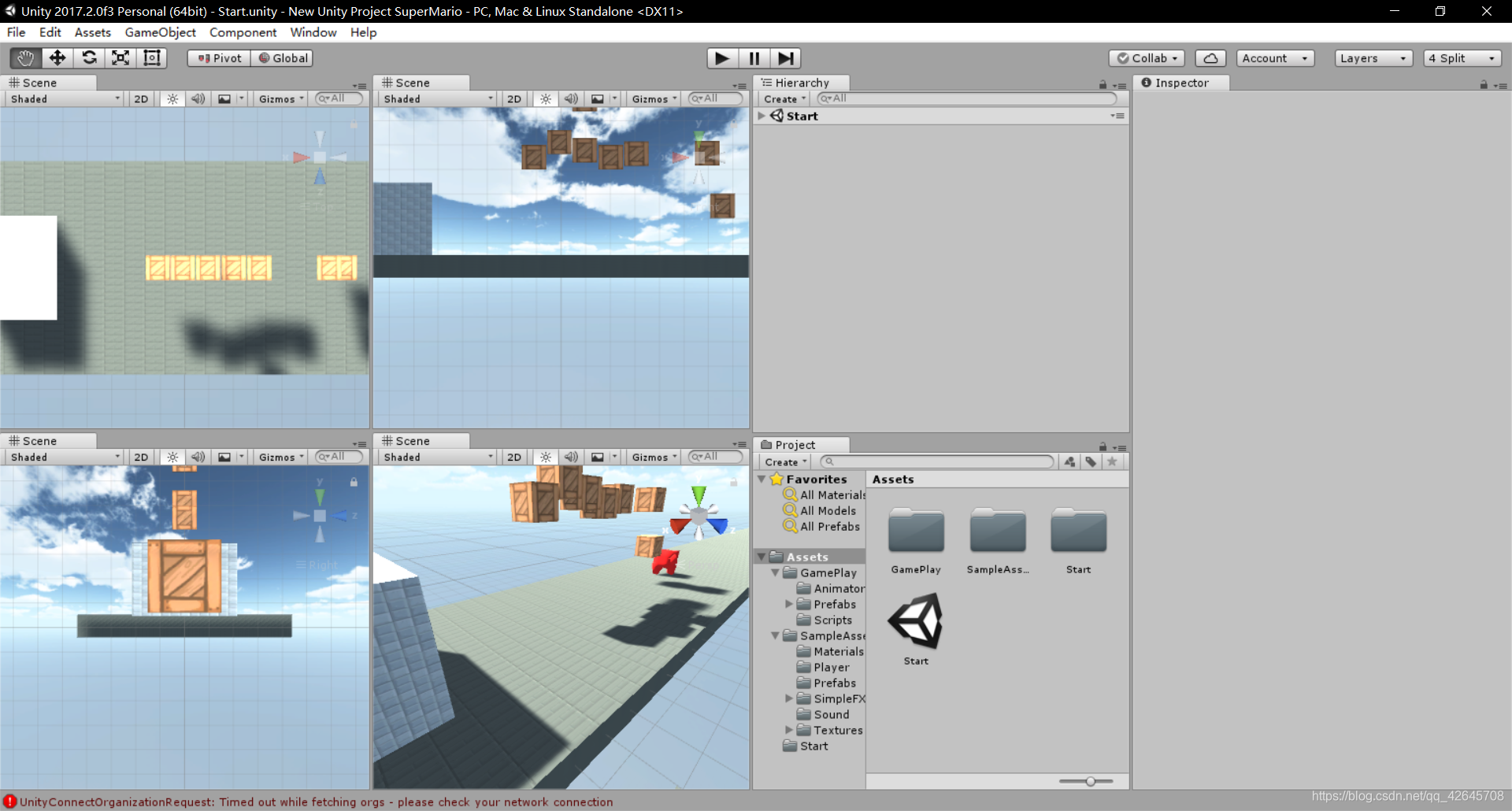Click the Step frame button

click(785, 58)
